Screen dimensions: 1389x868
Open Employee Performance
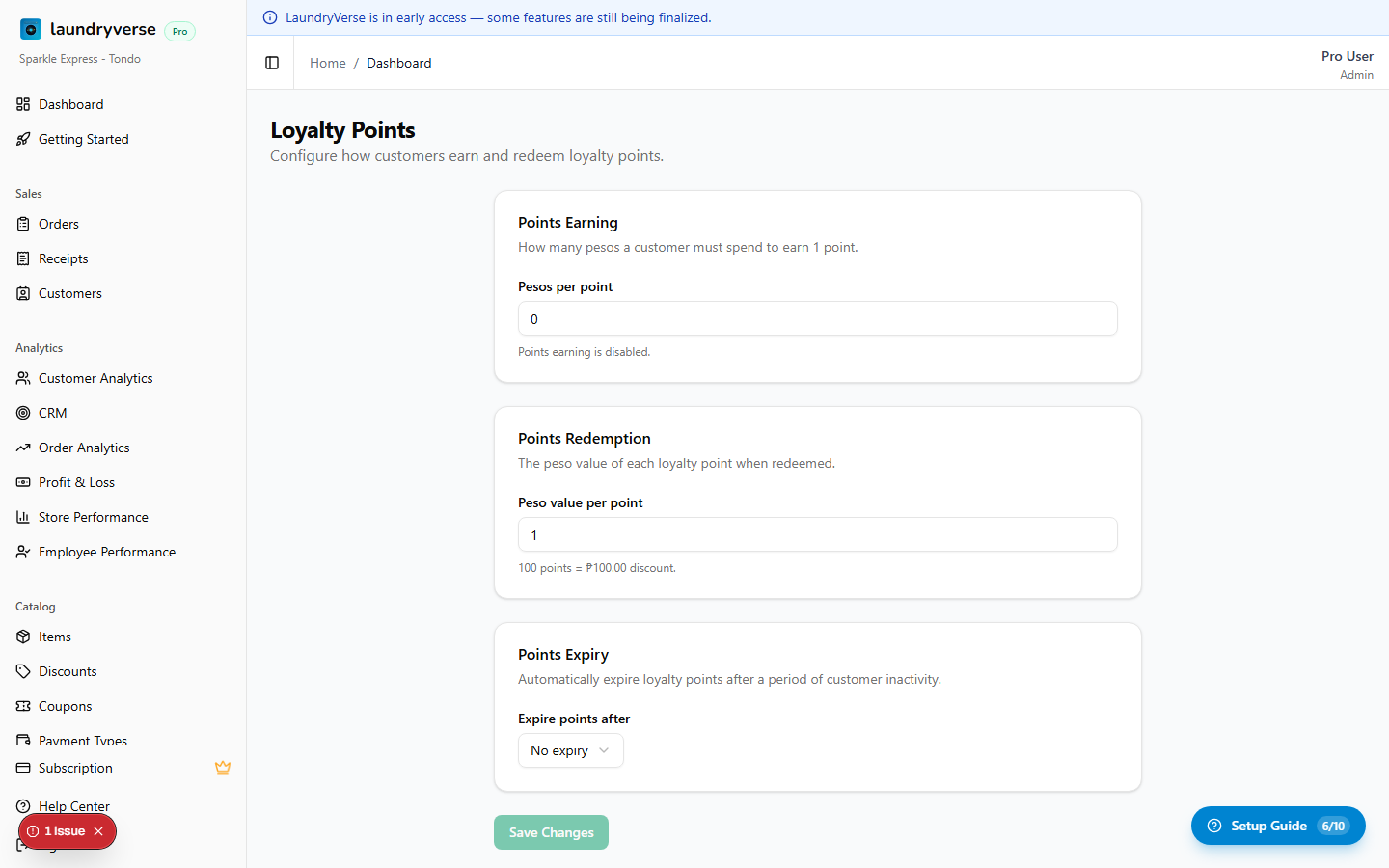123,552
